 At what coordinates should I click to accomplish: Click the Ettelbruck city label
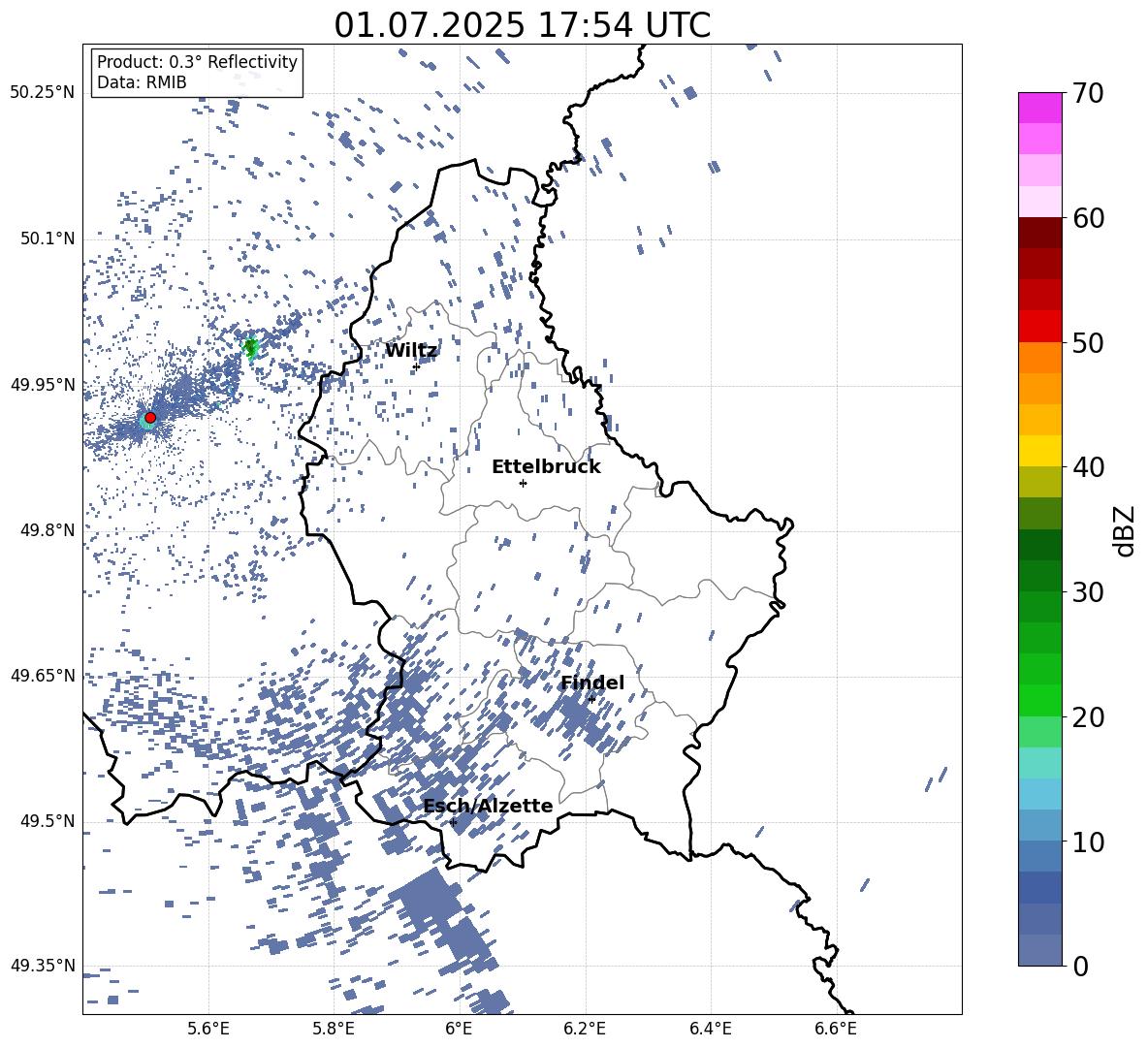point(546,467)
